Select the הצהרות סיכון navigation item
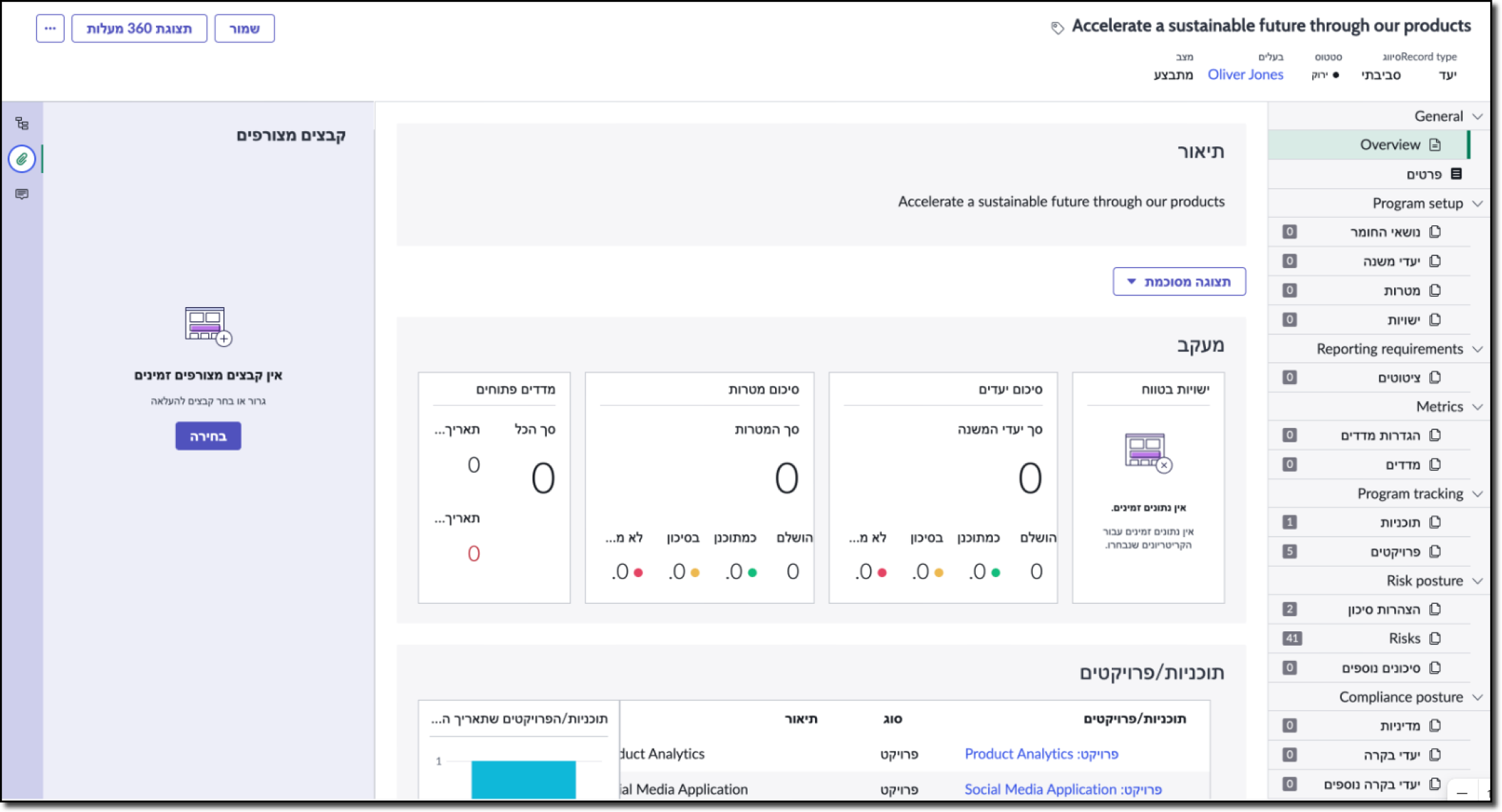The height and width of the screenshot is (812, 1502). pos(1383,609)
